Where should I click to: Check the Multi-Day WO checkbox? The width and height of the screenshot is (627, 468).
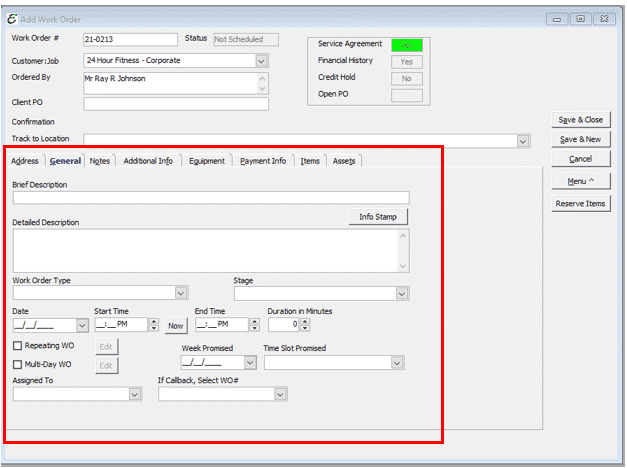pos(18,364)
